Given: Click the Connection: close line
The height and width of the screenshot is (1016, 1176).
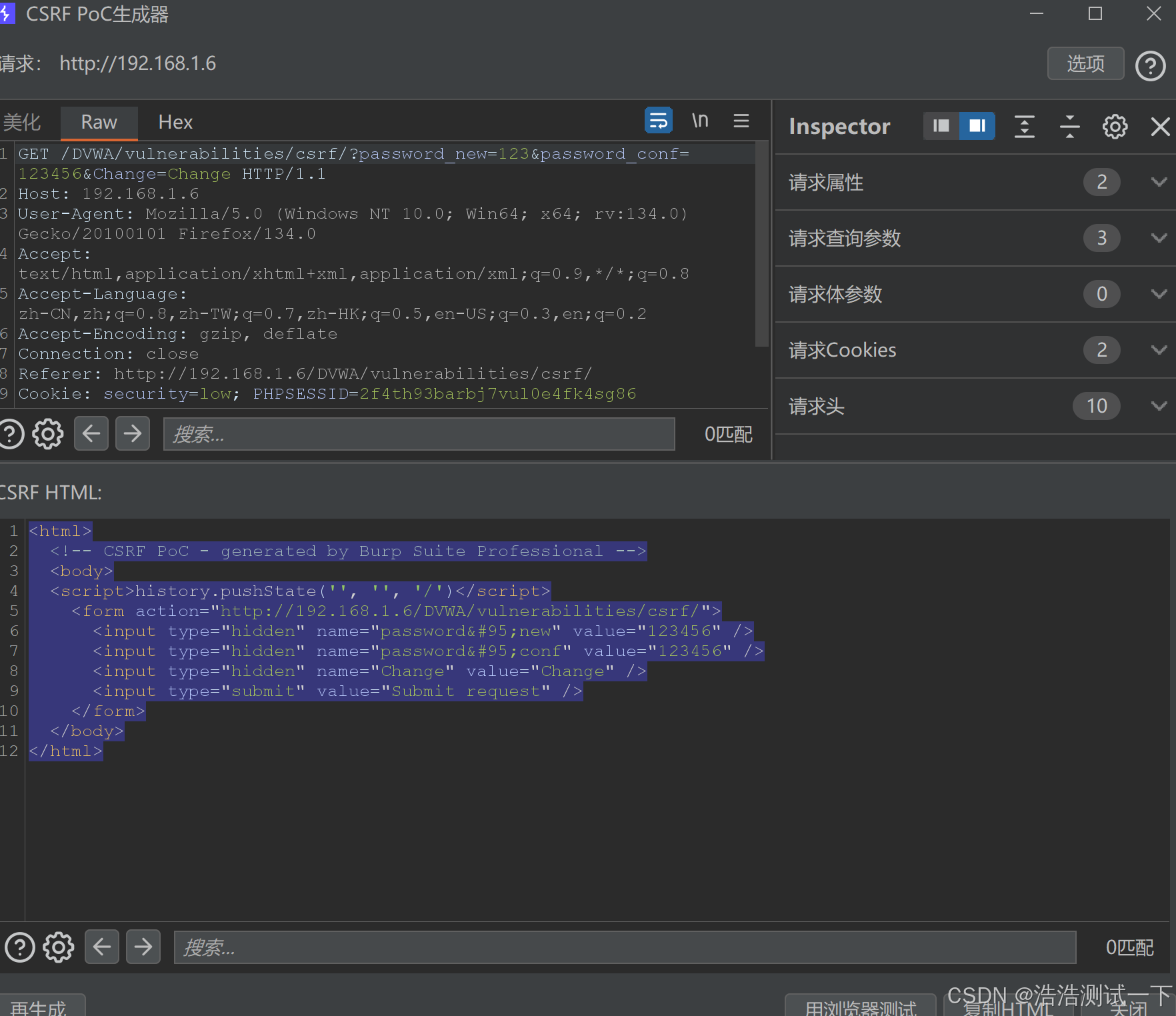Looking at the screenshot, I should (108, 354).
